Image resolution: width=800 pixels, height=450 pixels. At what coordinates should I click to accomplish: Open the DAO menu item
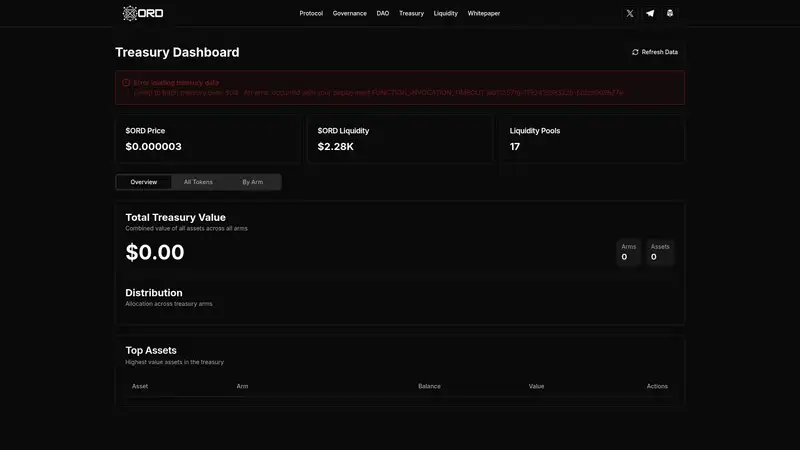tap(383, 13)
